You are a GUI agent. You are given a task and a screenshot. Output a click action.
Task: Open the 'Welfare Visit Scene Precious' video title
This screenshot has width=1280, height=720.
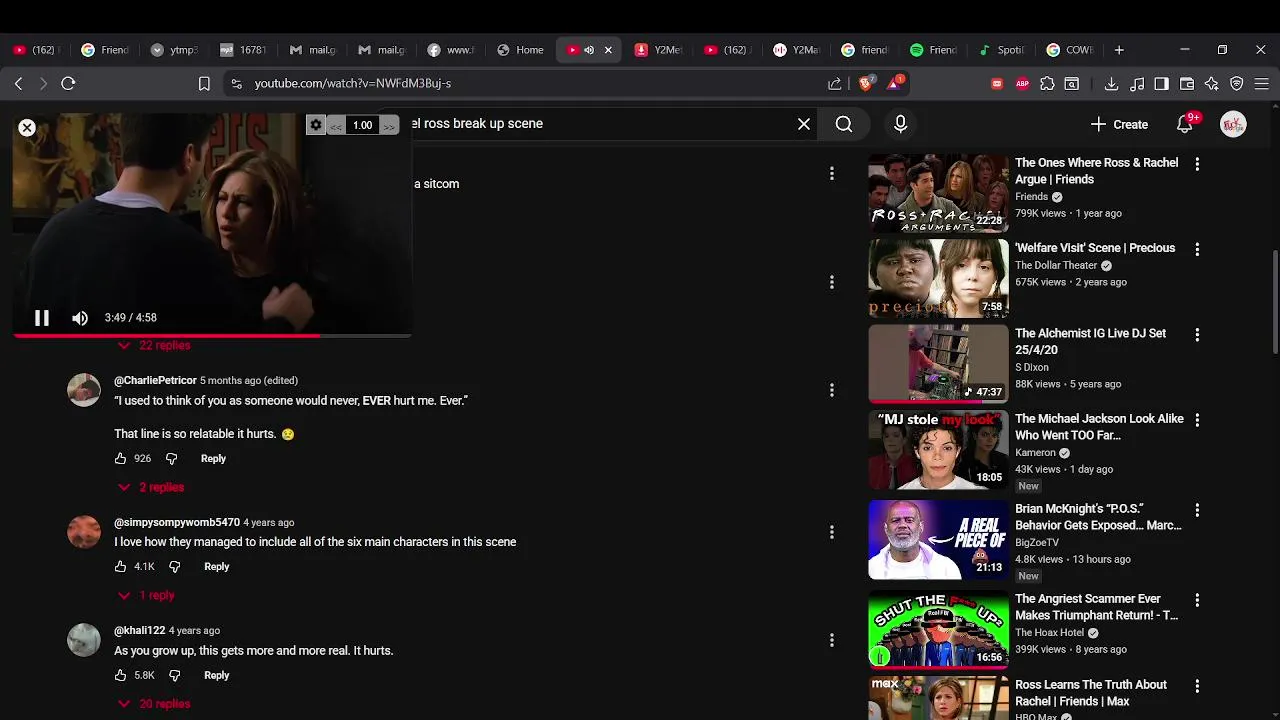(x=1095, y=248)
